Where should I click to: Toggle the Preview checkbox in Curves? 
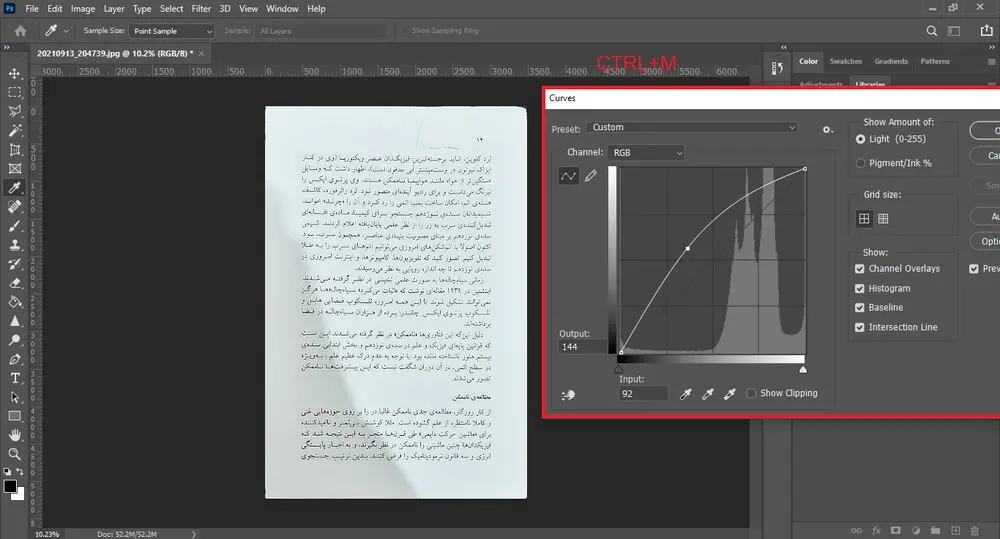point(974,269)
